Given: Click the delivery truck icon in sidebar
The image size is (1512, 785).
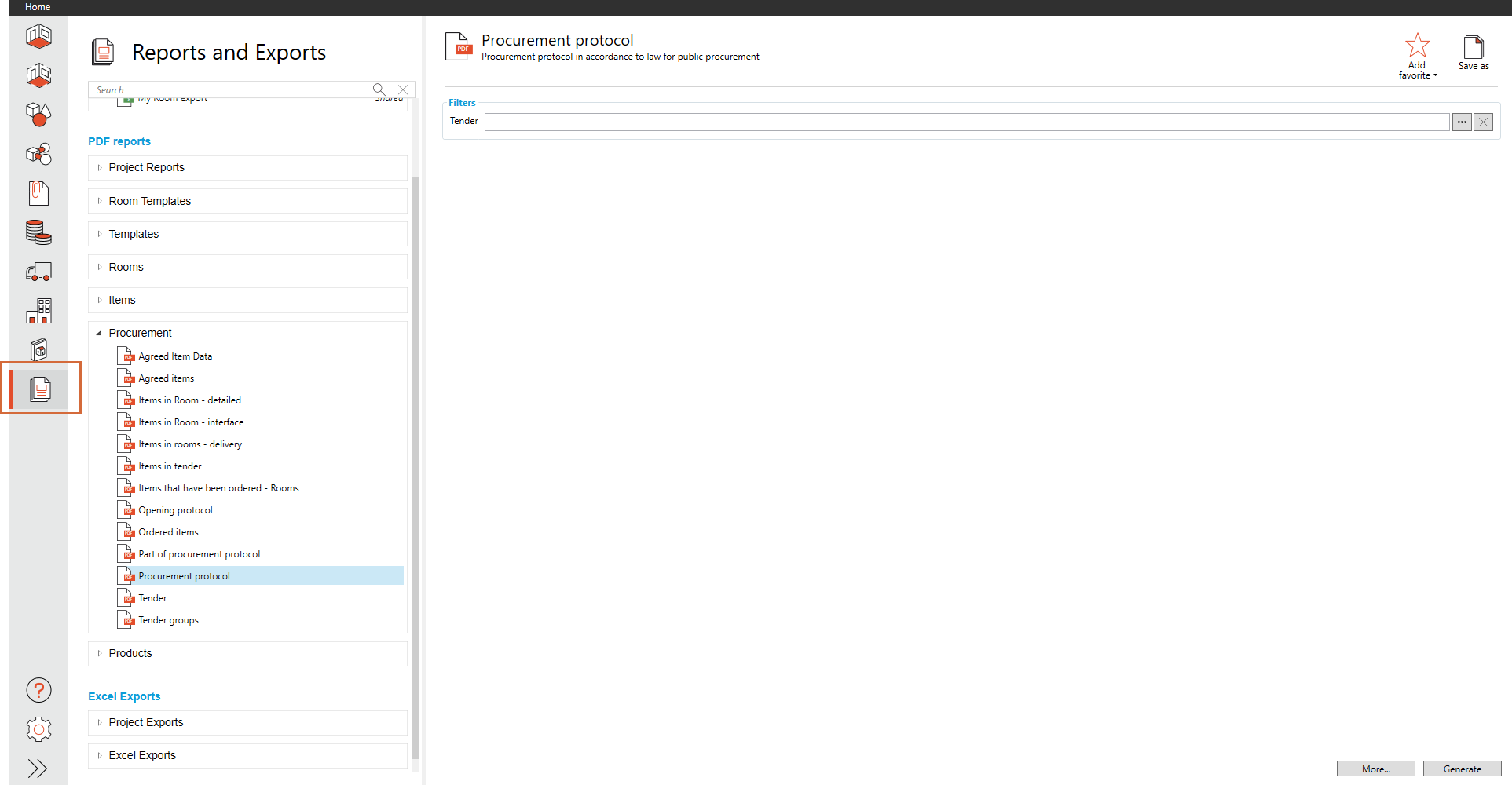Looking at the screenshot, I should click(38, 272).
